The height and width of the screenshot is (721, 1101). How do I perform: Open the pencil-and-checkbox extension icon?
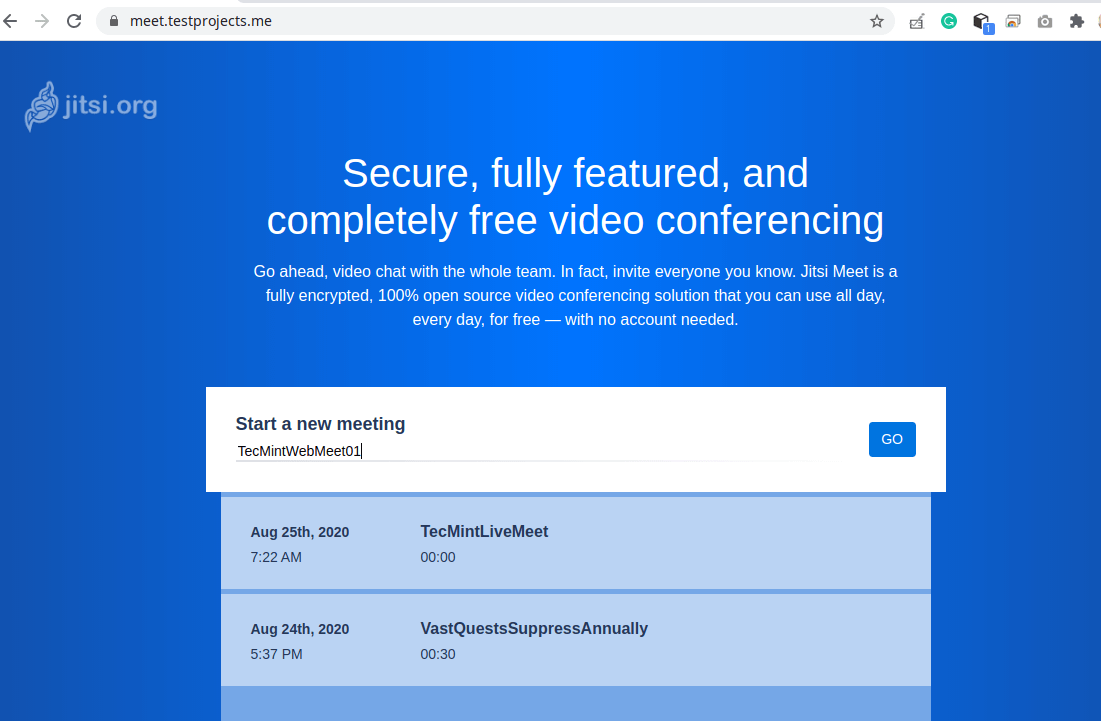(x=916, y=22)
